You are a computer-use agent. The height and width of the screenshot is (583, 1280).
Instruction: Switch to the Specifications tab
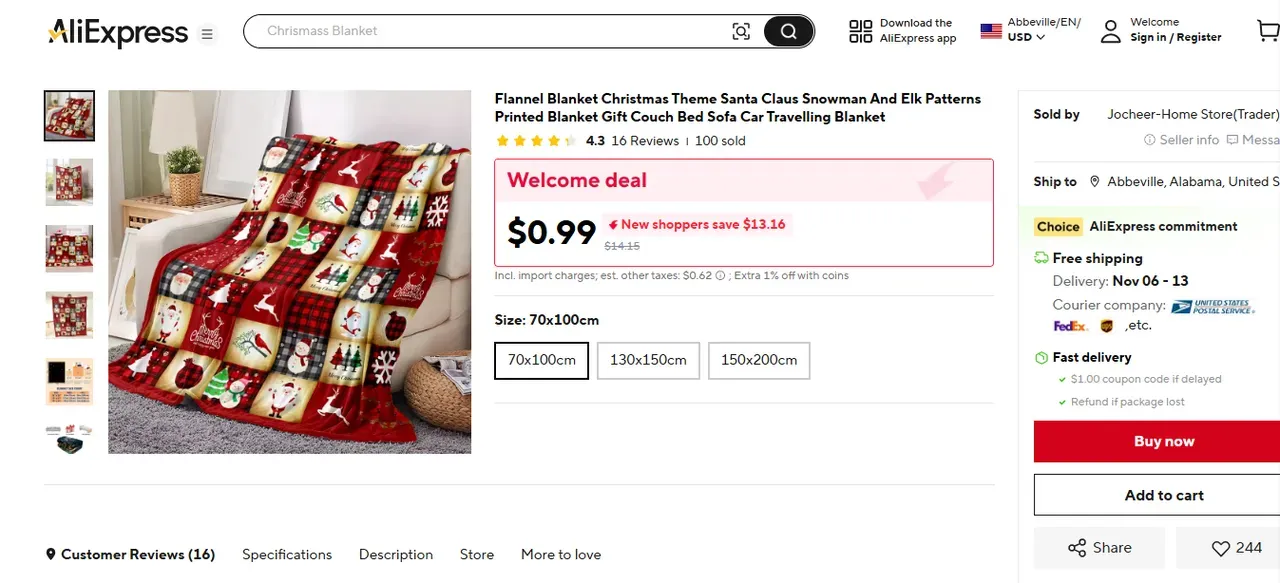[x=287, y=555]
